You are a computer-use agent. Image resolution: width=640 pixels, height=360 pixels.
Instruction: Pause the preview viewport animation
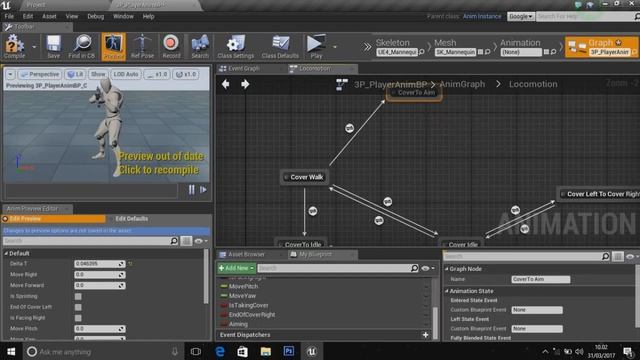(191, 190)
